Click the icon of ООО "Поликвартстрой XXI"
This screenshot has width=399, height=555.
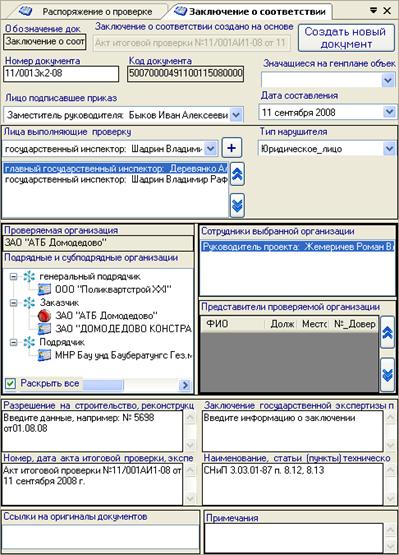point(45,289)
